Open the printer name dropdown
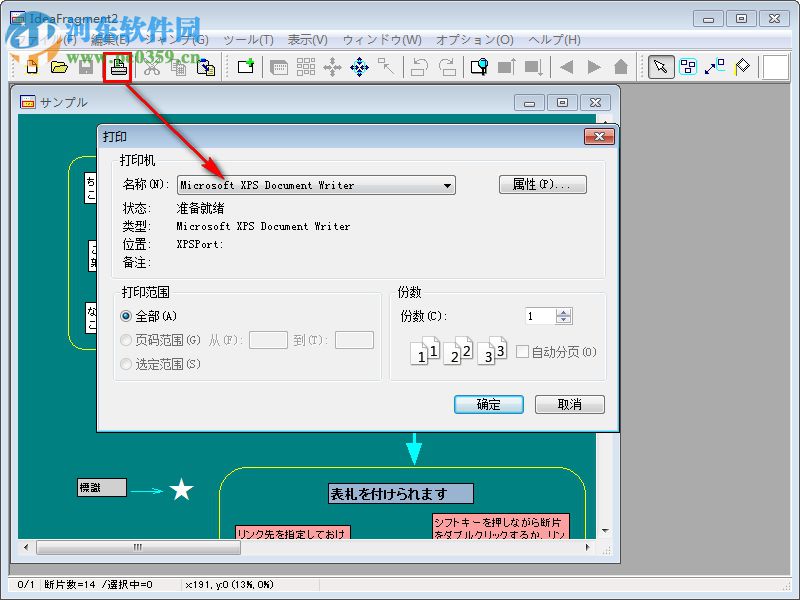Image resolution: width=800 pixels, height=600 pixels. [x=448, y=185]
